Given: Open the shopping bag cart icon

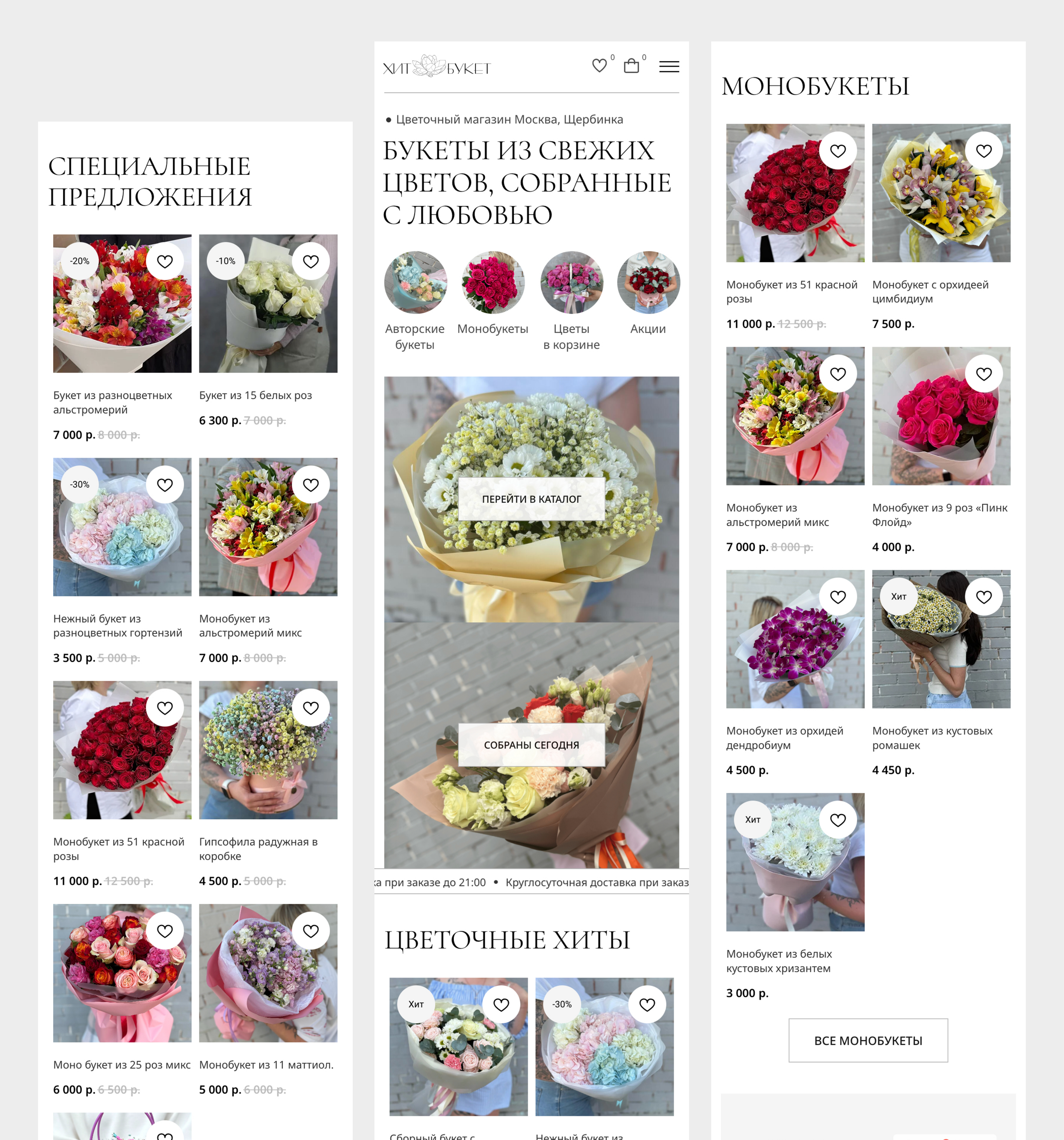Looking at the screenshot, I should pos(631,66).
